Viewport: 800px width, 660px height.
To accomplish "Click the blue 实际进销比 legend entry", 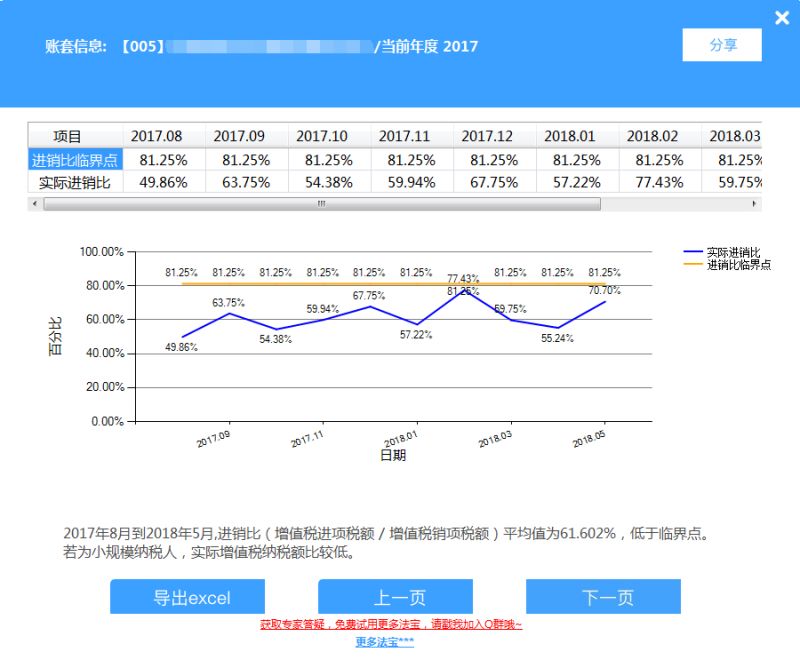I will click(x=721, y=252).
